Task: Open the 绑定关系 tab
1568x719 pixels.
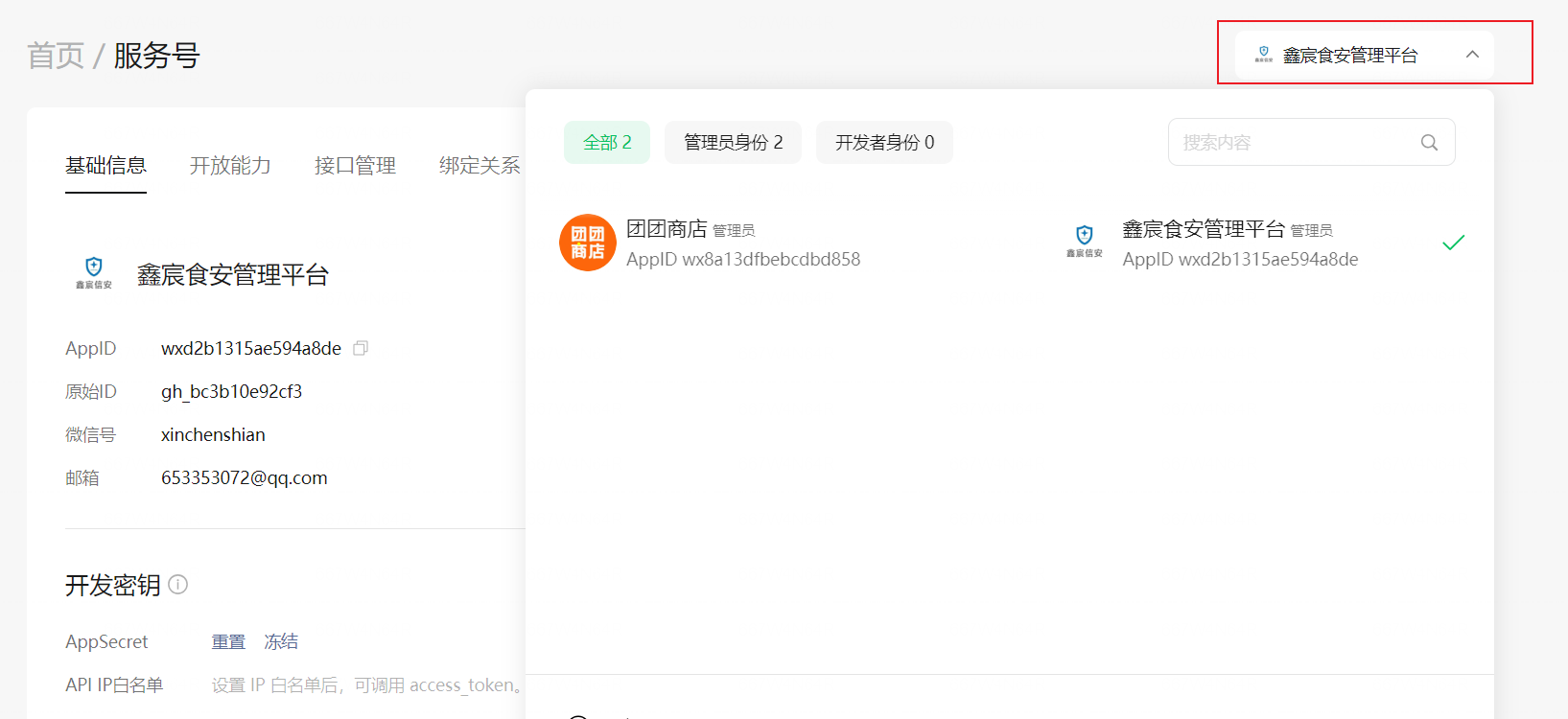Action: pos(480,166)
